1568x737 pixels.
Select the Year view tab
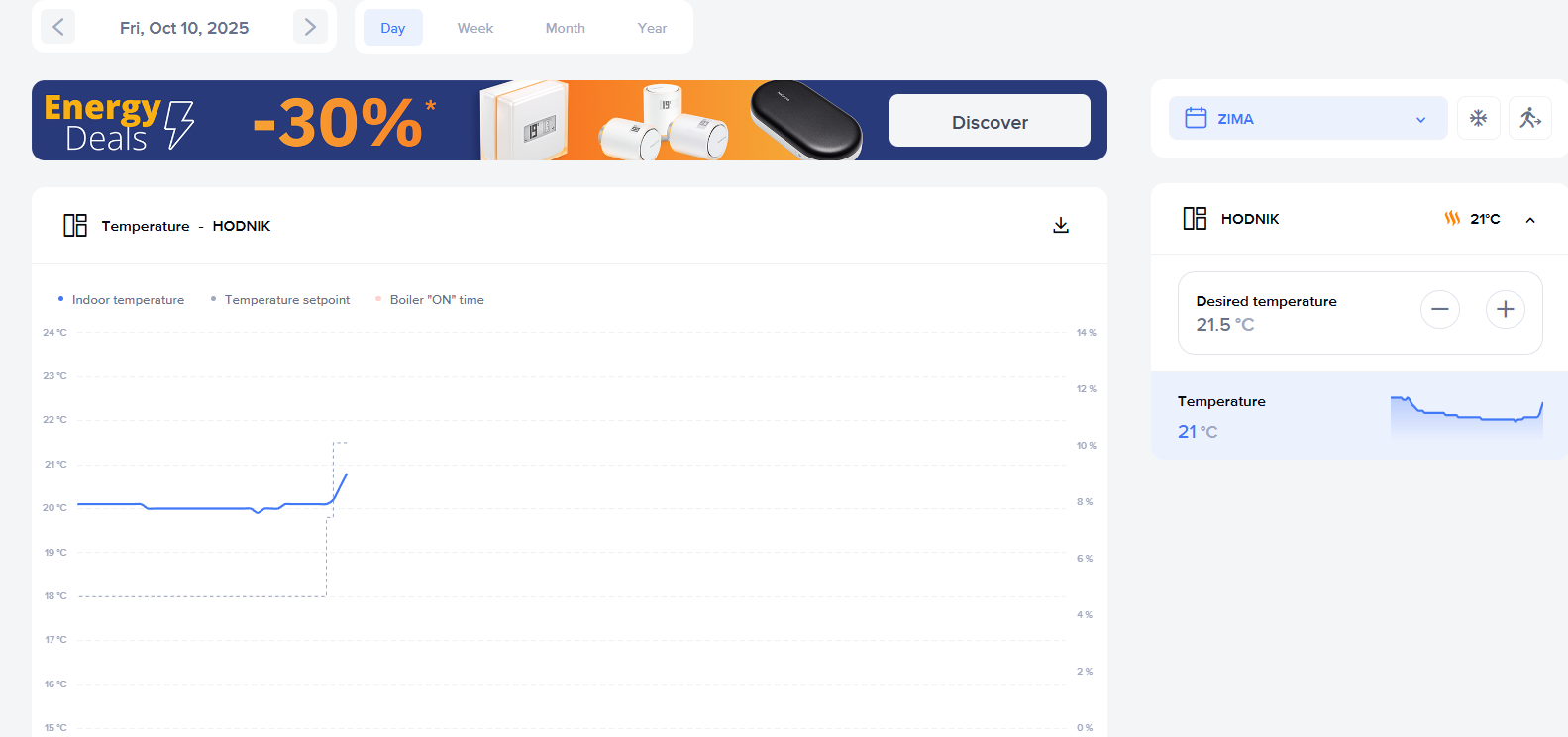click(652, 28)
